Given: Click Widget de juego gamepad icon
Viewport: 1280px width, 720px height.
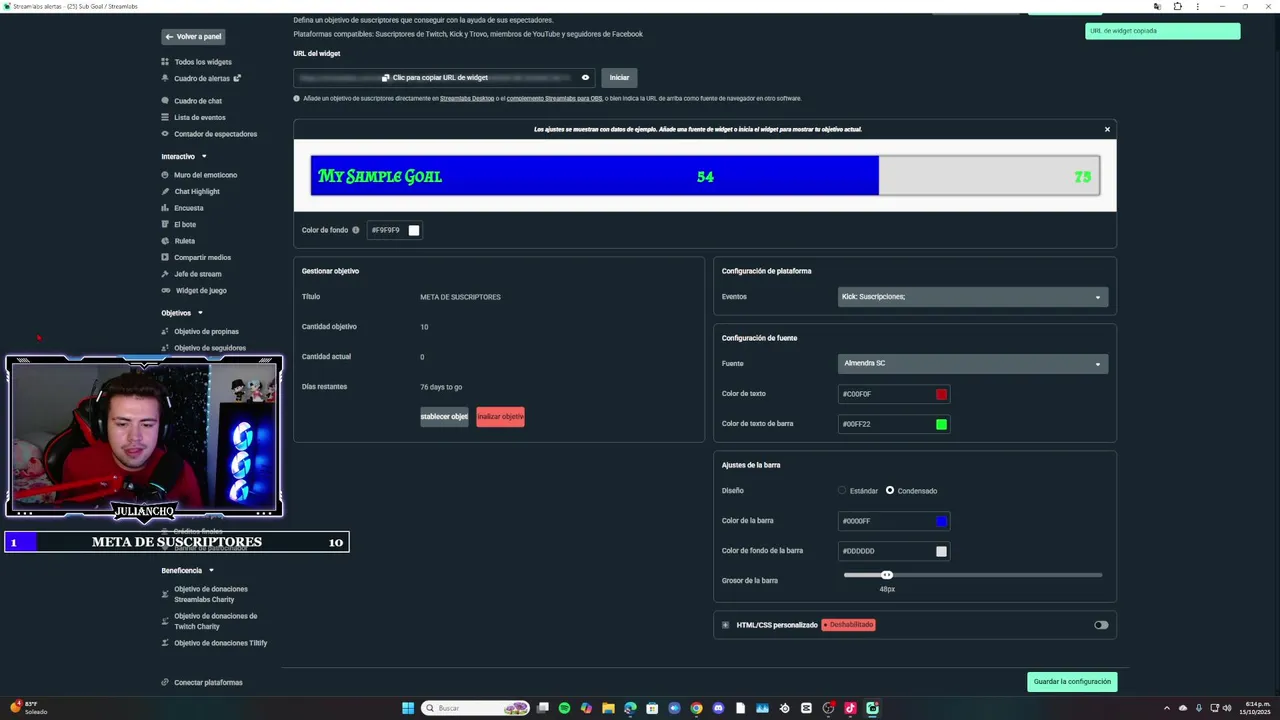Looking at the screenshot, I should click(x=165, y=290).
